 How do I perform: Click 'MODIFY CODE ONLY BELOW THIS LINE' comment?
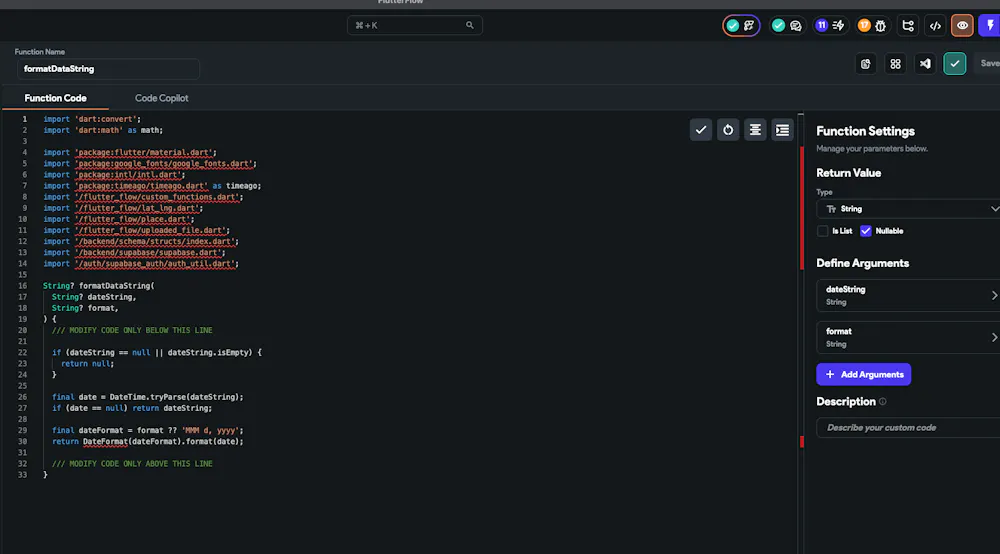132,330
